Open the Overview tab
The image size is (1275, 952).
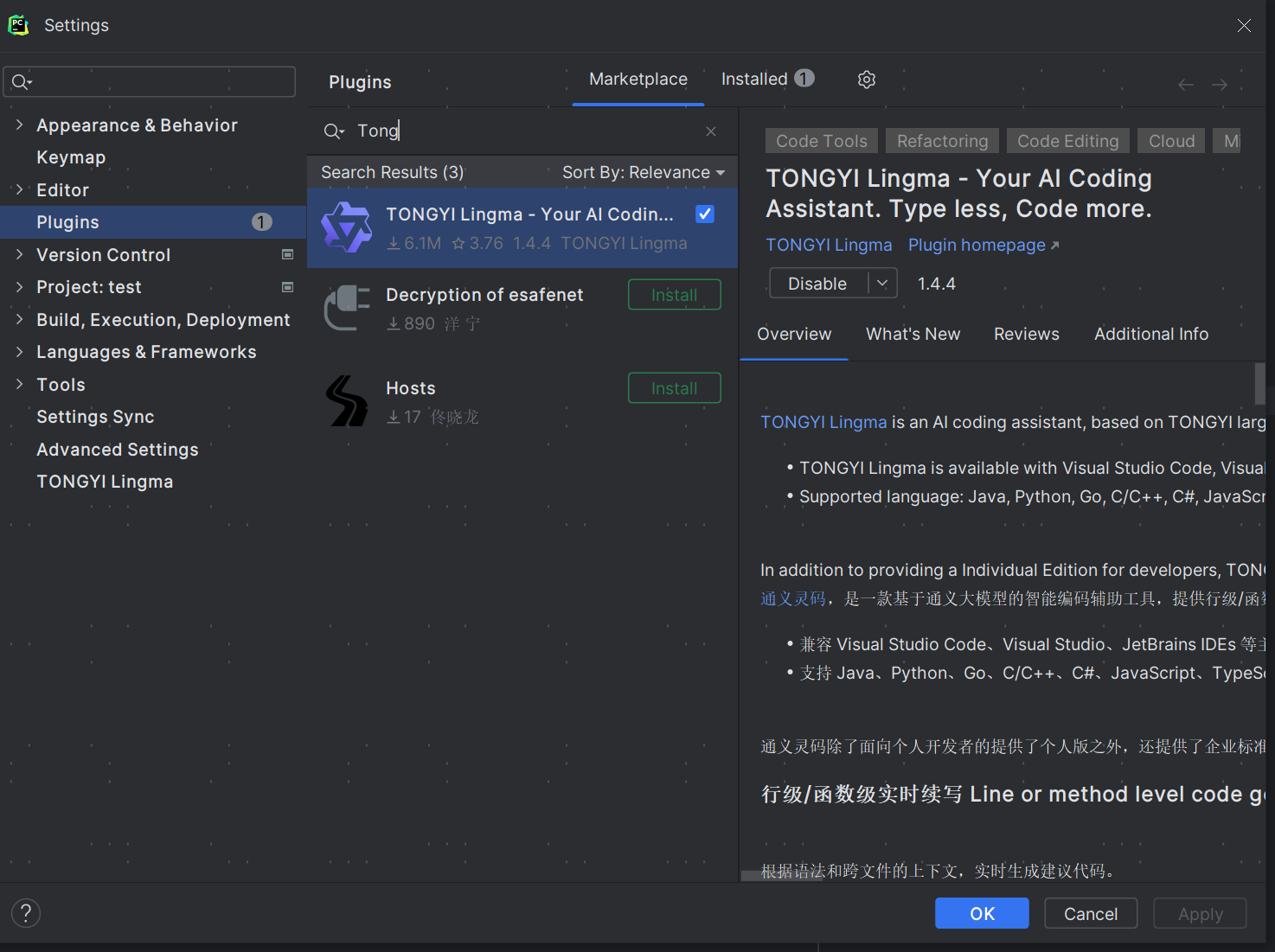tap(794, 335)
